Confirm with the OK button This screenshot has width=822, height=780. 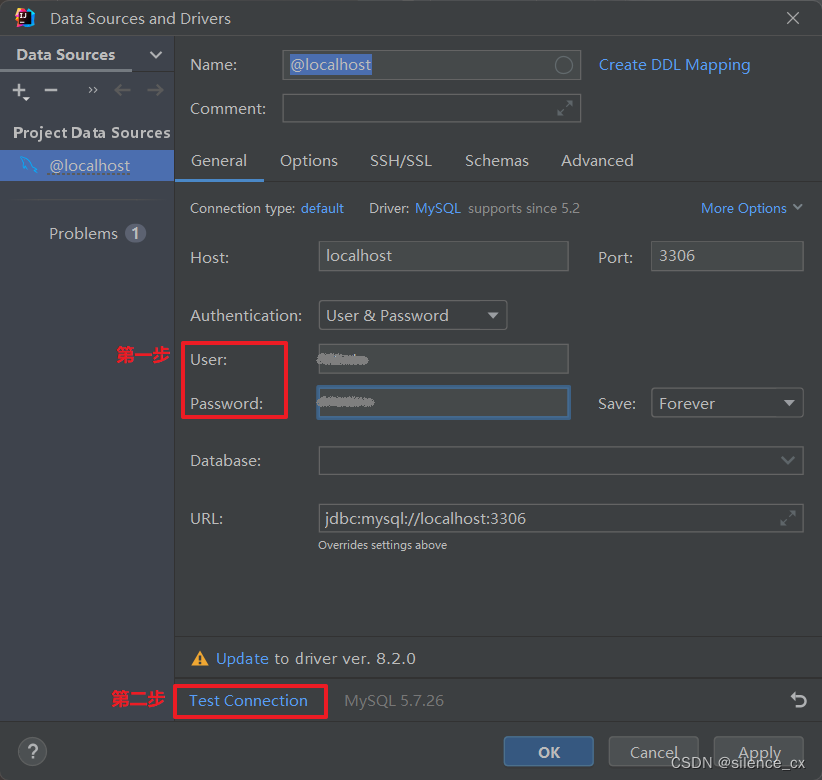548,751
